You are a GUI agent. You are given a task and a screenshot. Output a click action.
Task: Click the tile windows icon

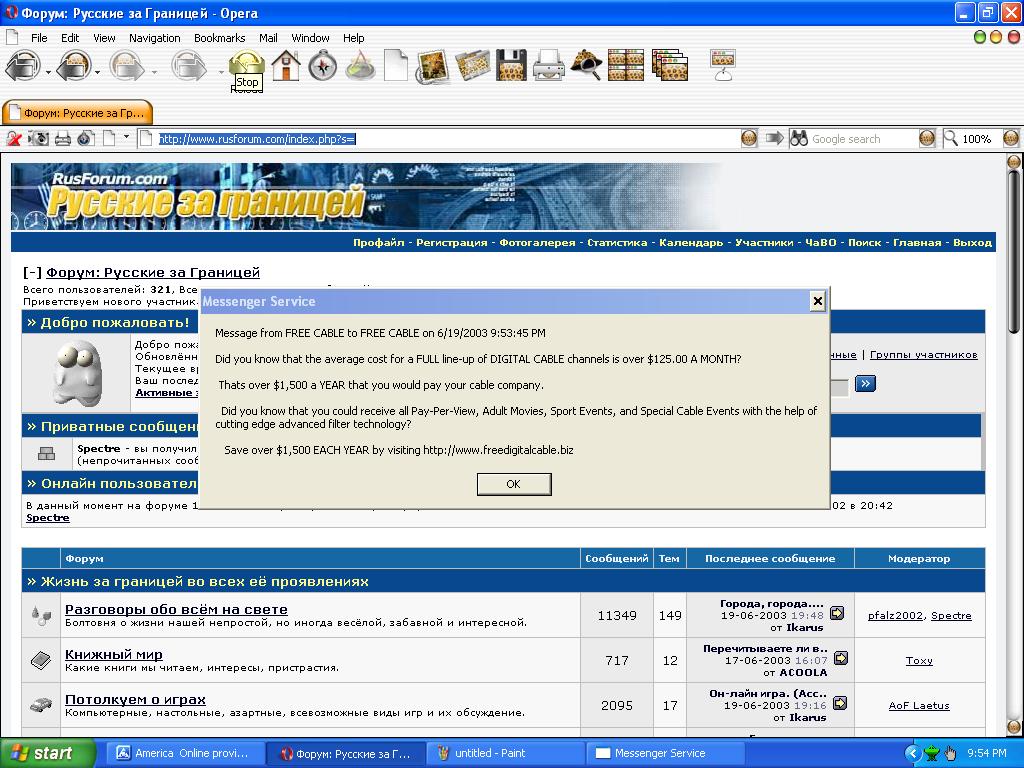coord(626,66)
